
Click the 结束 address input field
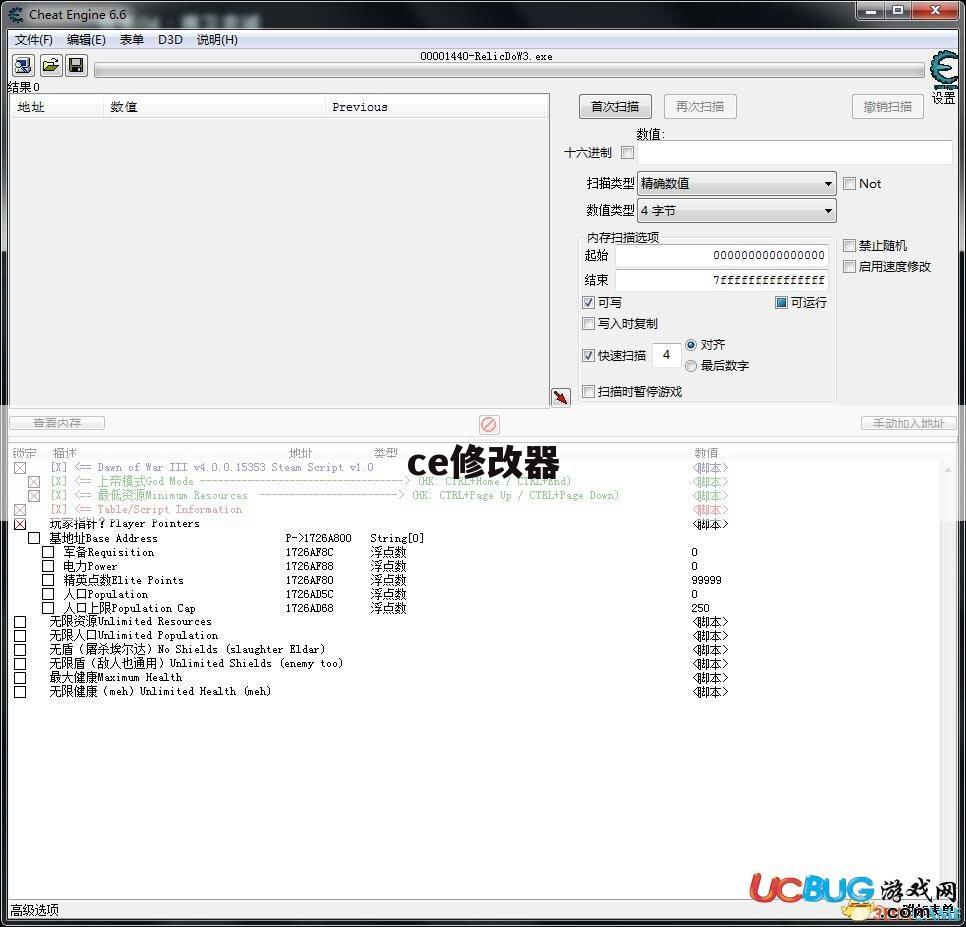[x=721, y=280]
